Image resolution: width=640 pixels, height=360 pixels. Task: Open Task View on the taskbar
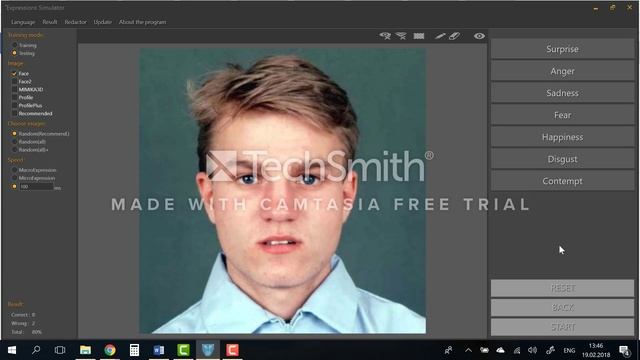pos(60,350)
